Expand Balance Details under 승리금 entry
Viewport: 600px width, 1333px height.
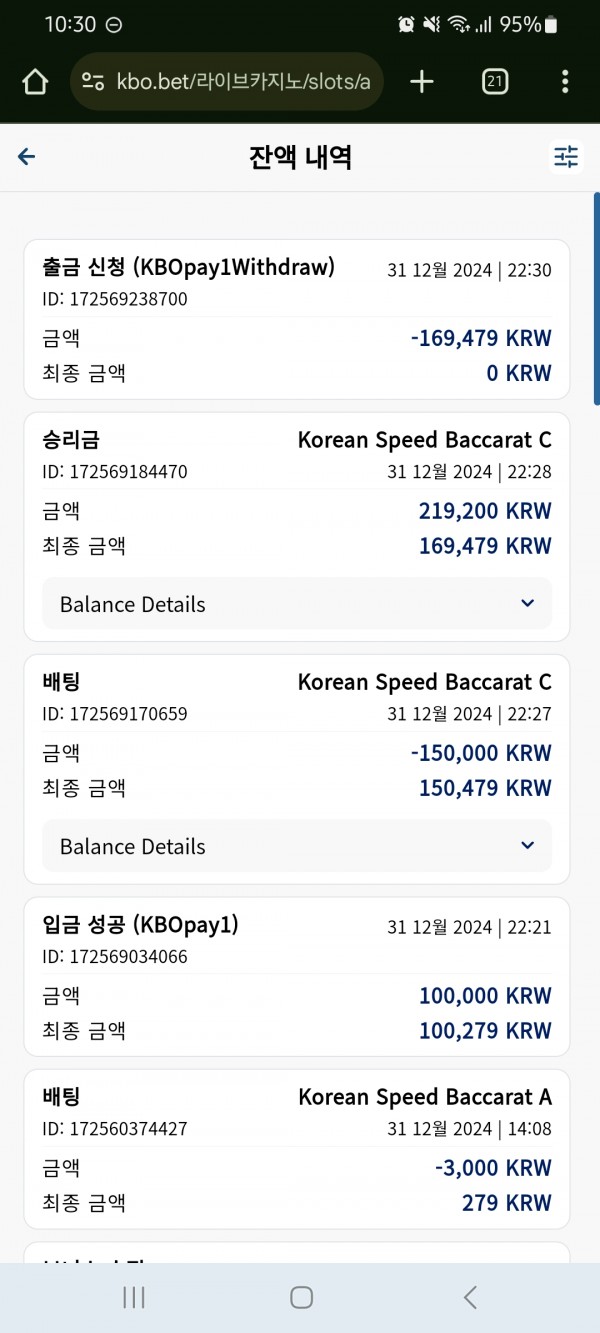(x=297, y=604)
